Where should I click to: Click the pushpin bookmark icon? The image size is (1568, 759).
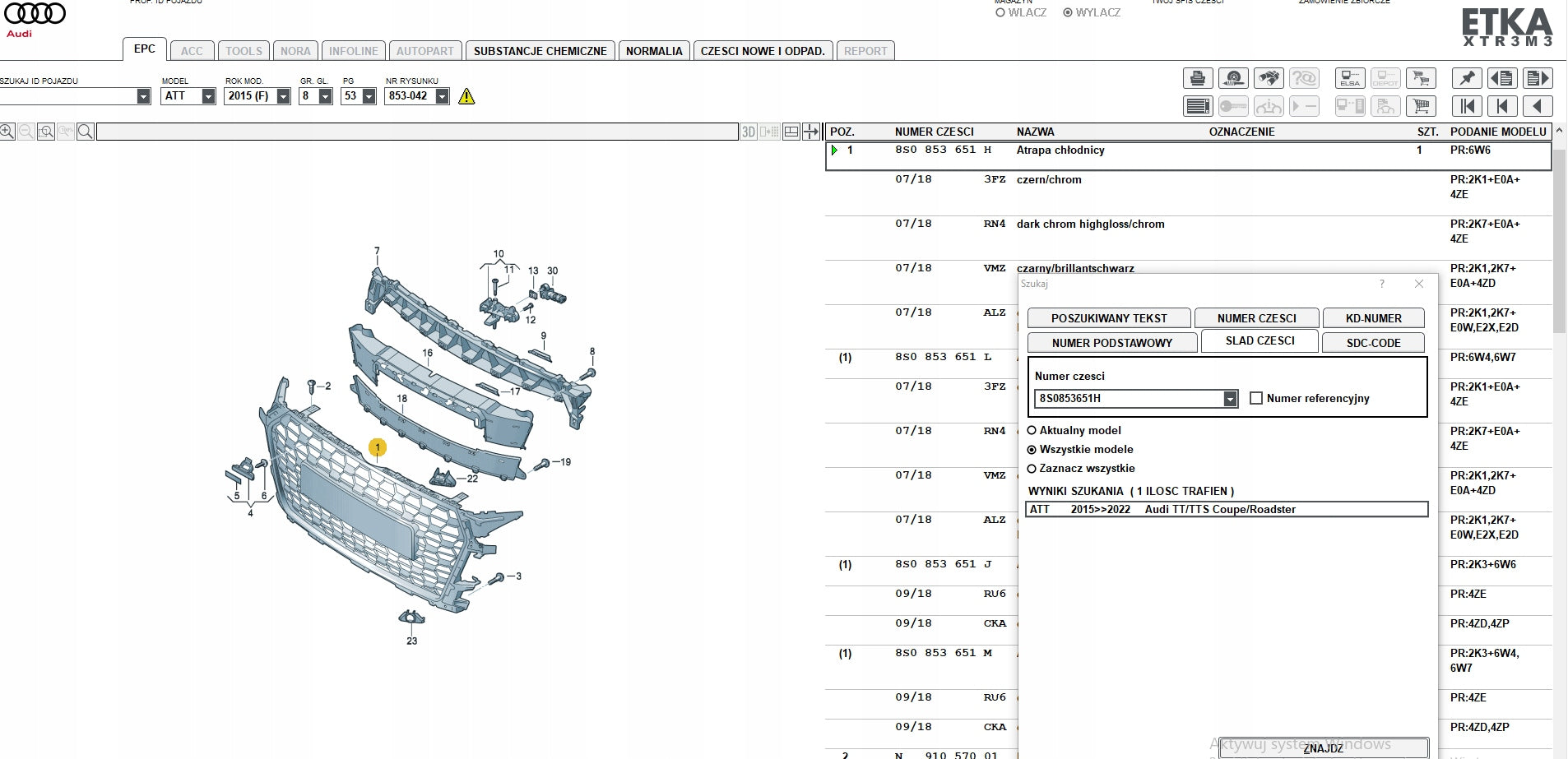pyautogui.click(x=1467, y=78)
